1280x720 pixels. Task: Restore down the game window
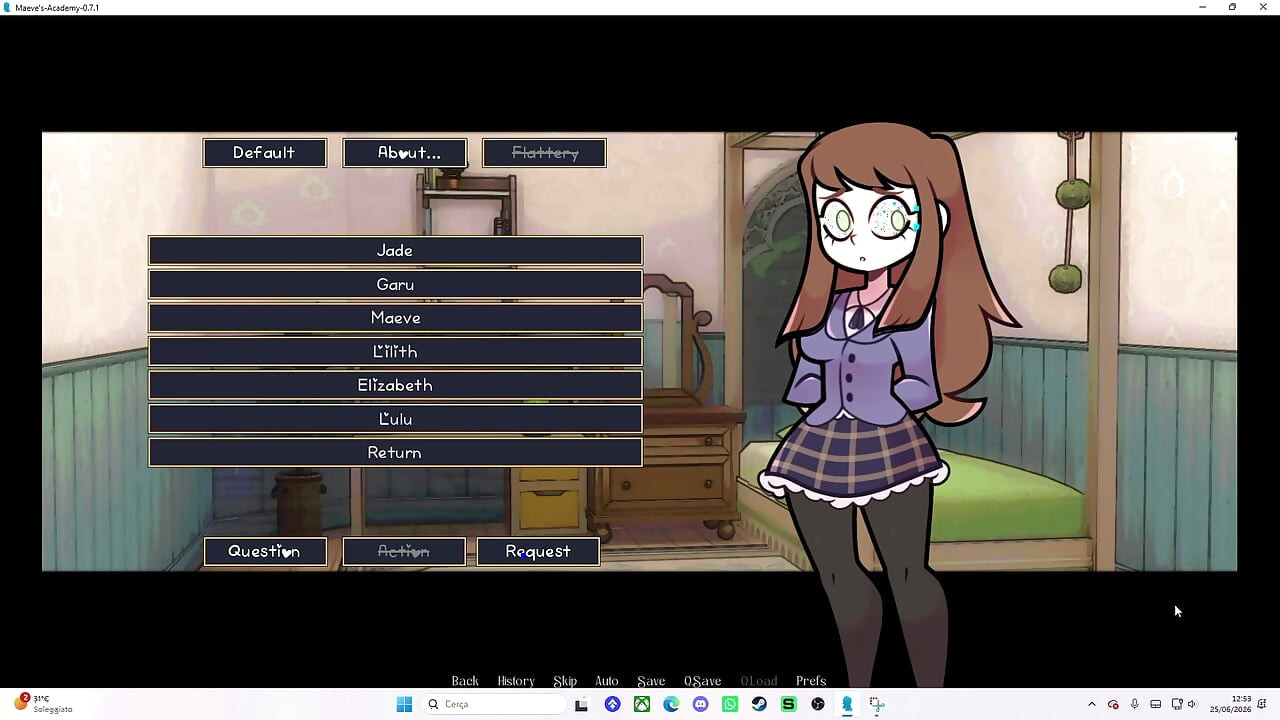click(1232, 7)
